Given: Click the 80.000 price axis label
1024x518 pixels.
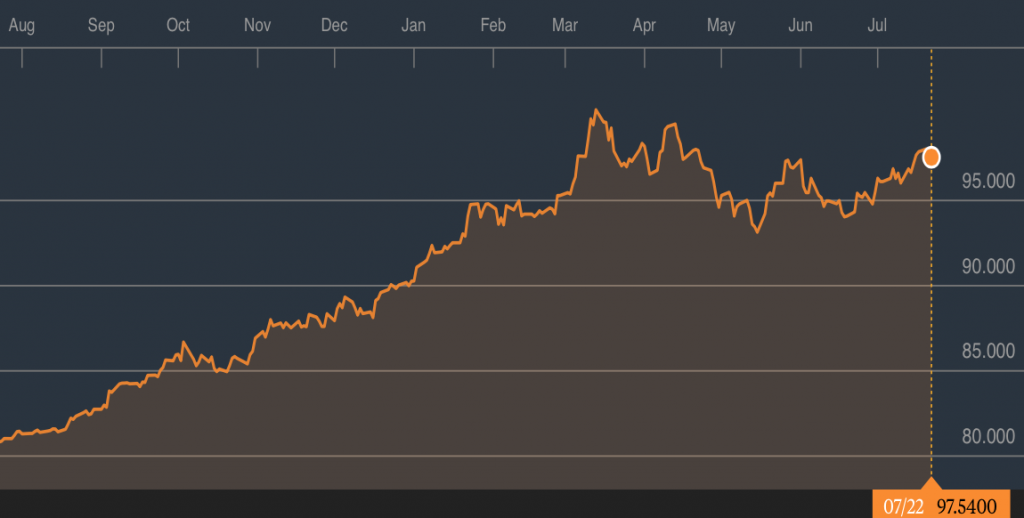Looking at the screenshot, I should click(984, 436).
